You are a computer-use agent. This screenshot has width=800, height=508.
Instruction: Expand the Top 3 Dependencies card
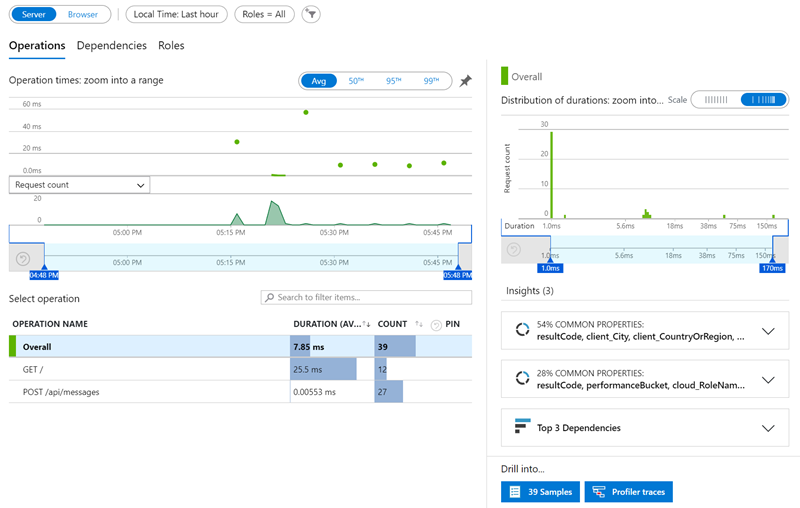coord(768,428)
